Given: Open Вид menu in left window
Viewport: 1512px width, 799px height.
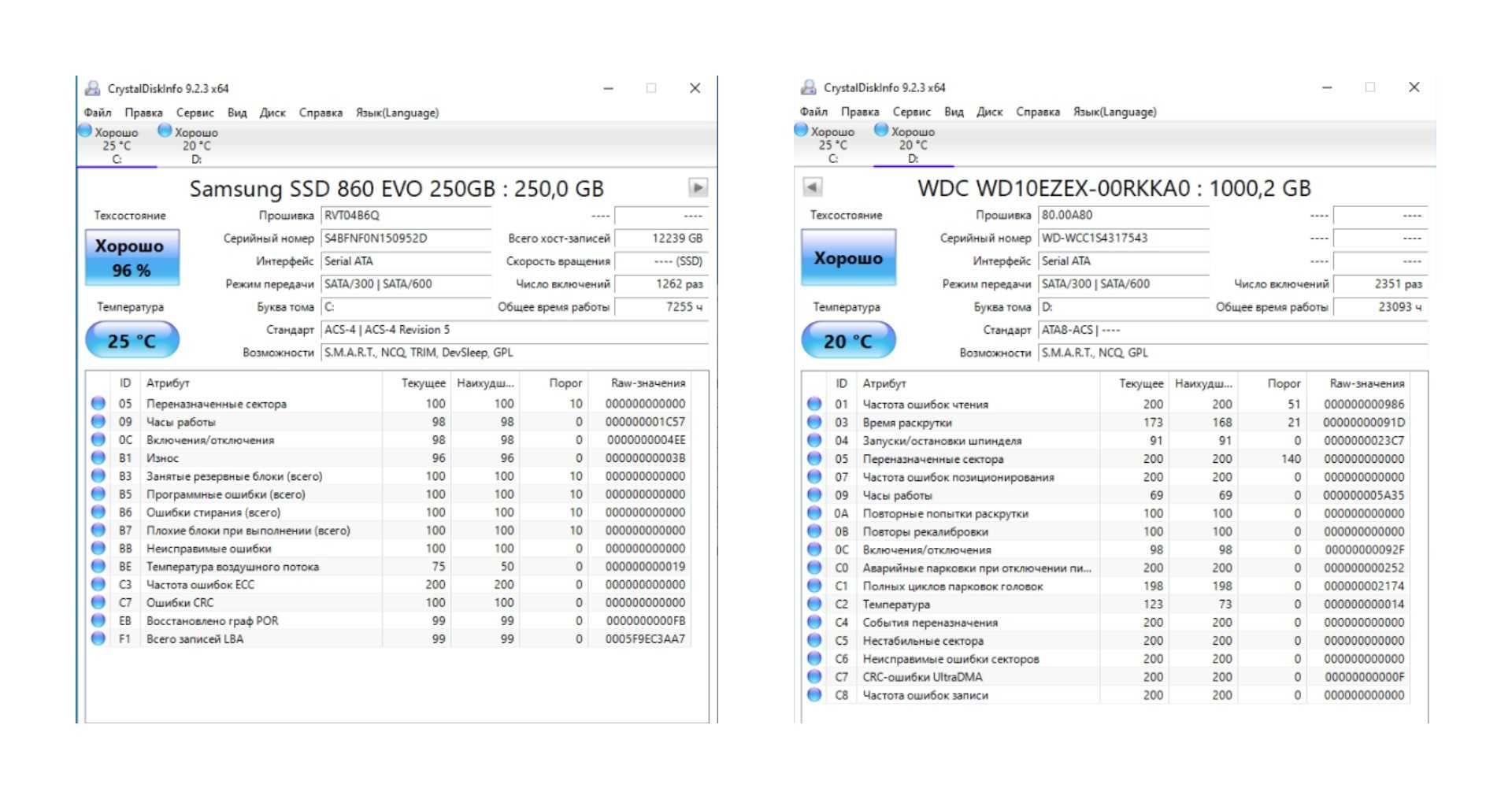Looking at the screenshot, I should (x=237, y=113).
